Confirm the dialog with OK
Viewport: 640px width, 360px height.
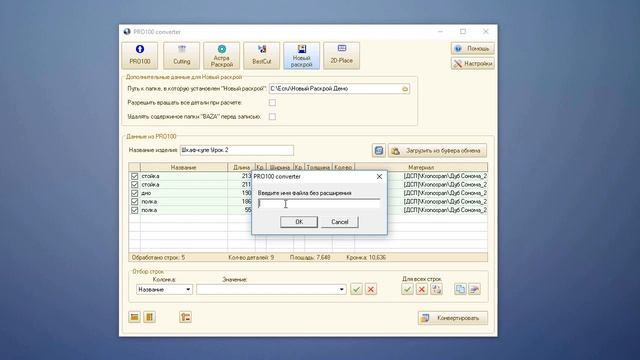299,222
